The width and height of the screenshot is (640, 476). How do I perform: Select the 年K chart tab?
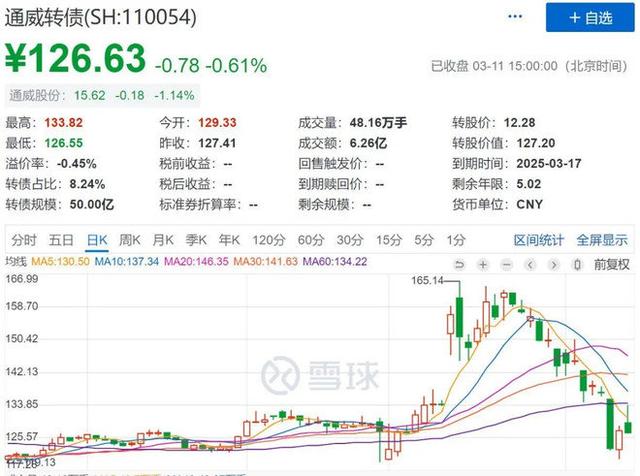pyautogui.click(x=229, y=240)
